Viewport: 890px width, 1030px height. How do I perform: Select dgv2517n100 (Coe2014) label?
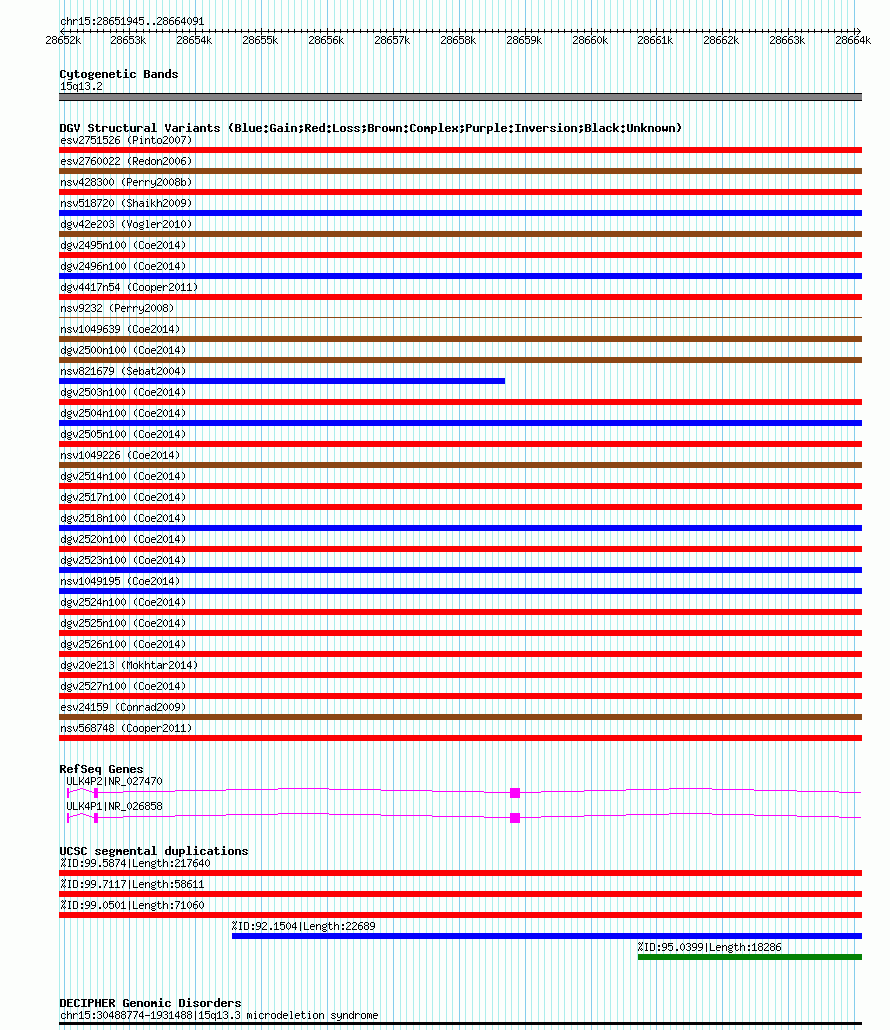[x=123, y=498]
